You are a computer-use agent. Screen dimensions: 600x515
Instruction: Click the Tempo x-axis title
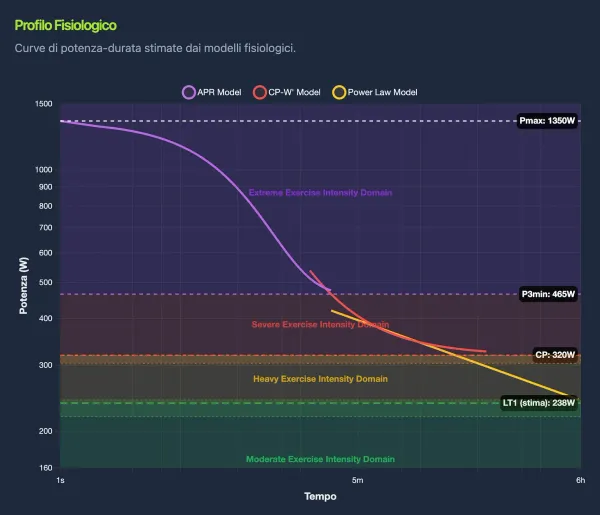[x=320, y=496]
